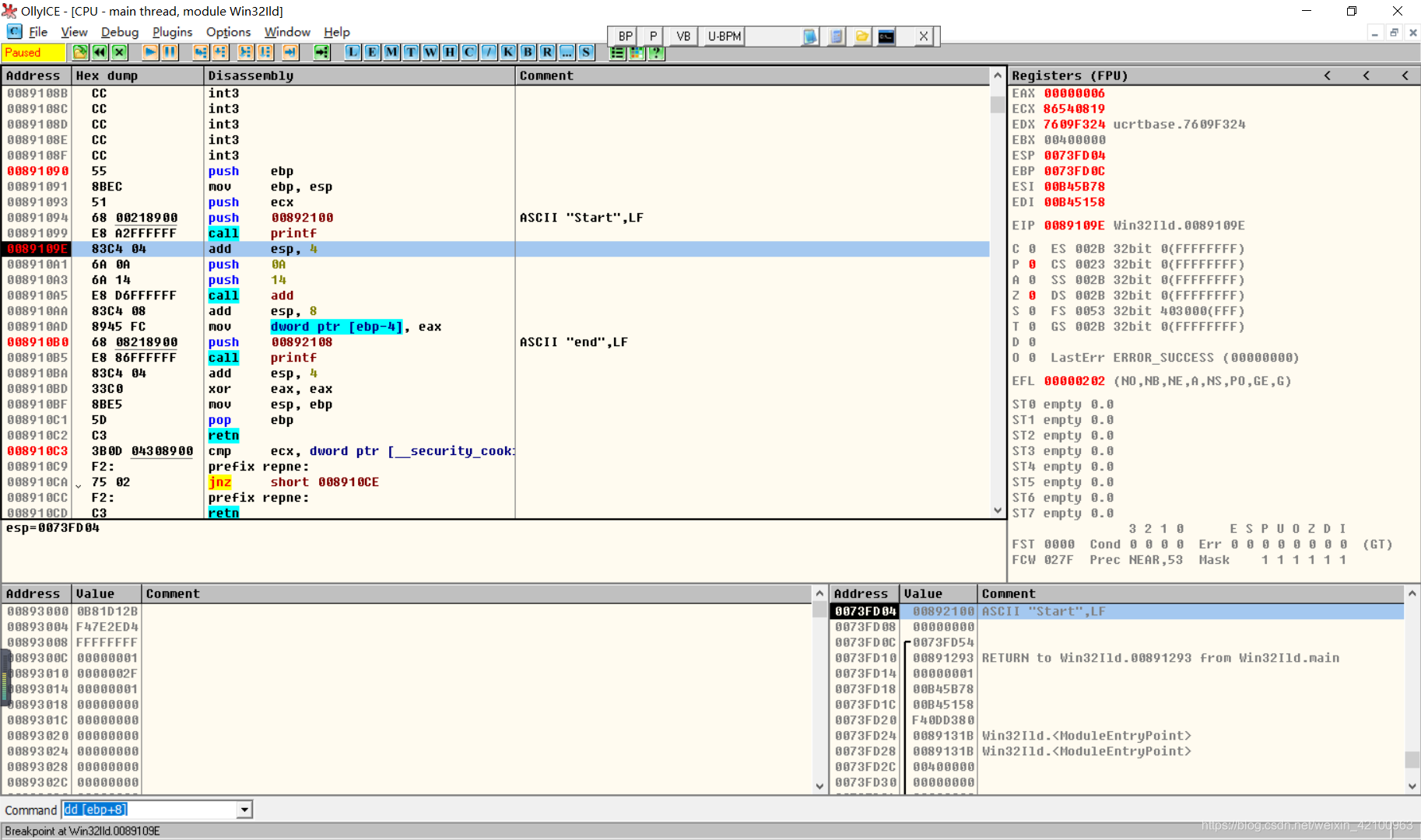Screen dimensions: 1421x840
Task: Open debugging options list icon
Action: 617,52
